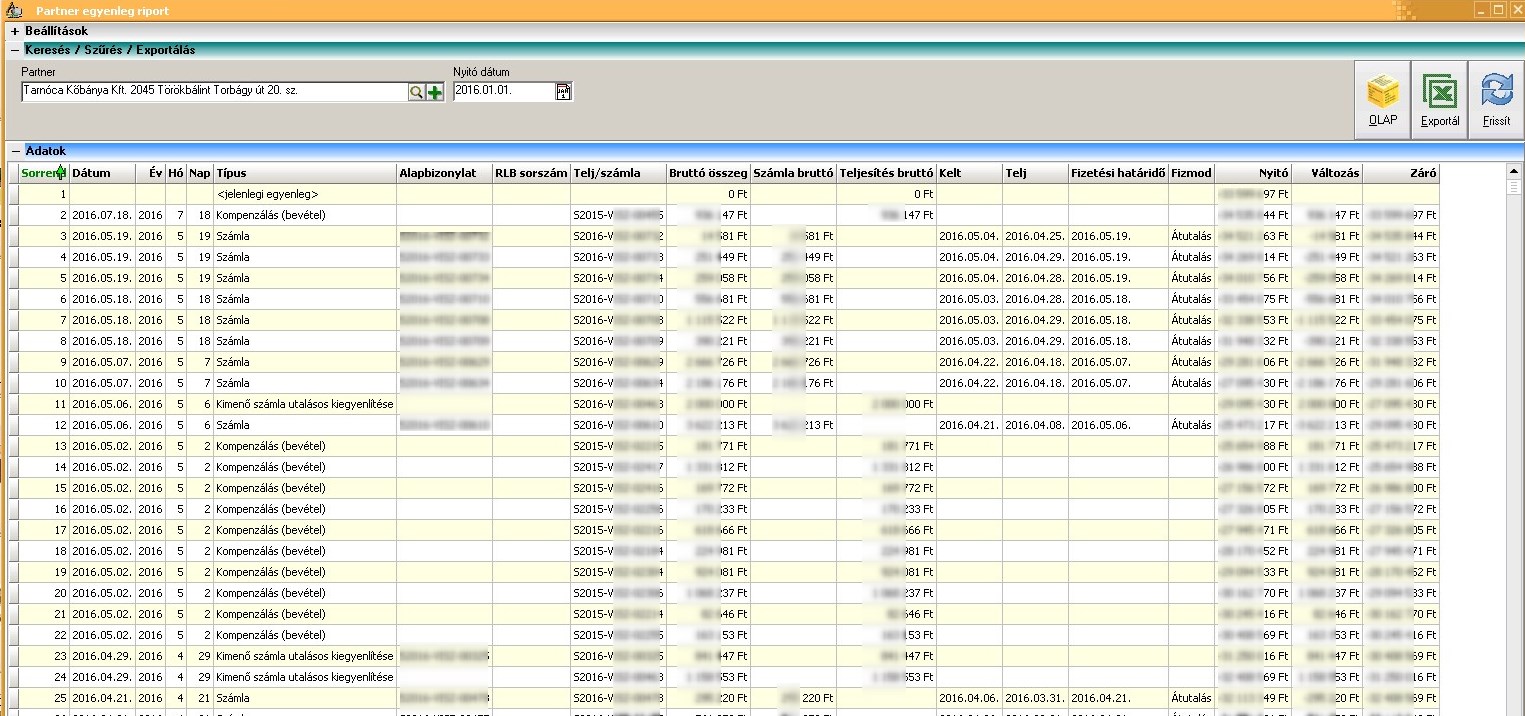1525x716 pixels.
Task: Click the Fizetési határidő column header
Action: [1117, 173]
